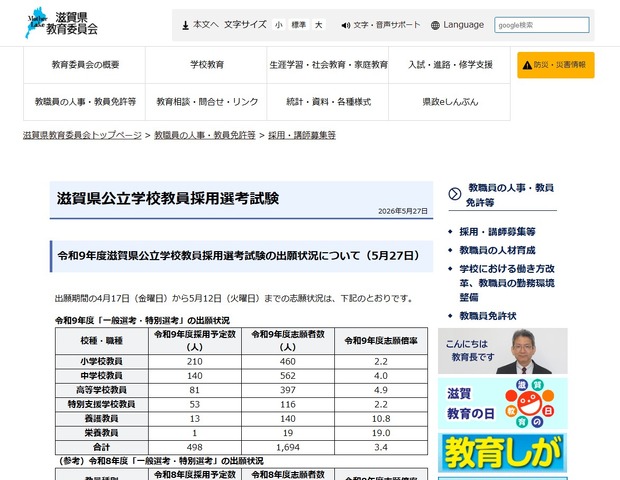Open sidebar link 採用・講師募集等
620x480 pixels.
click(x=497, y=232)
